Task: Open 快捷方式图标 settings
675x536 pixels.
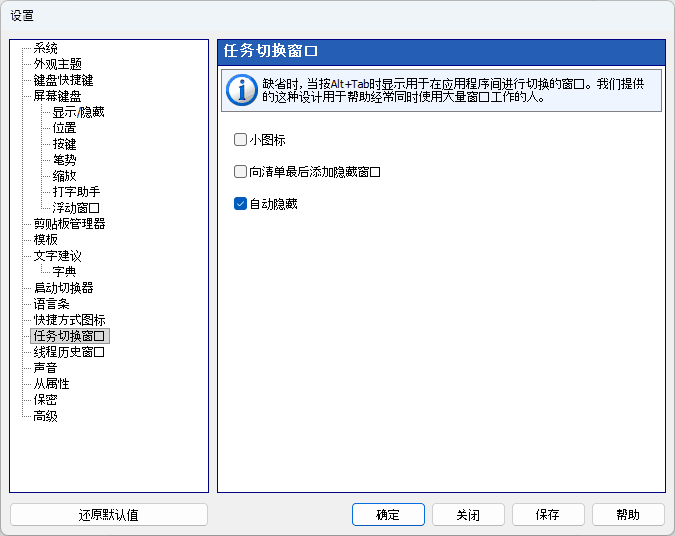Action: 69,320
